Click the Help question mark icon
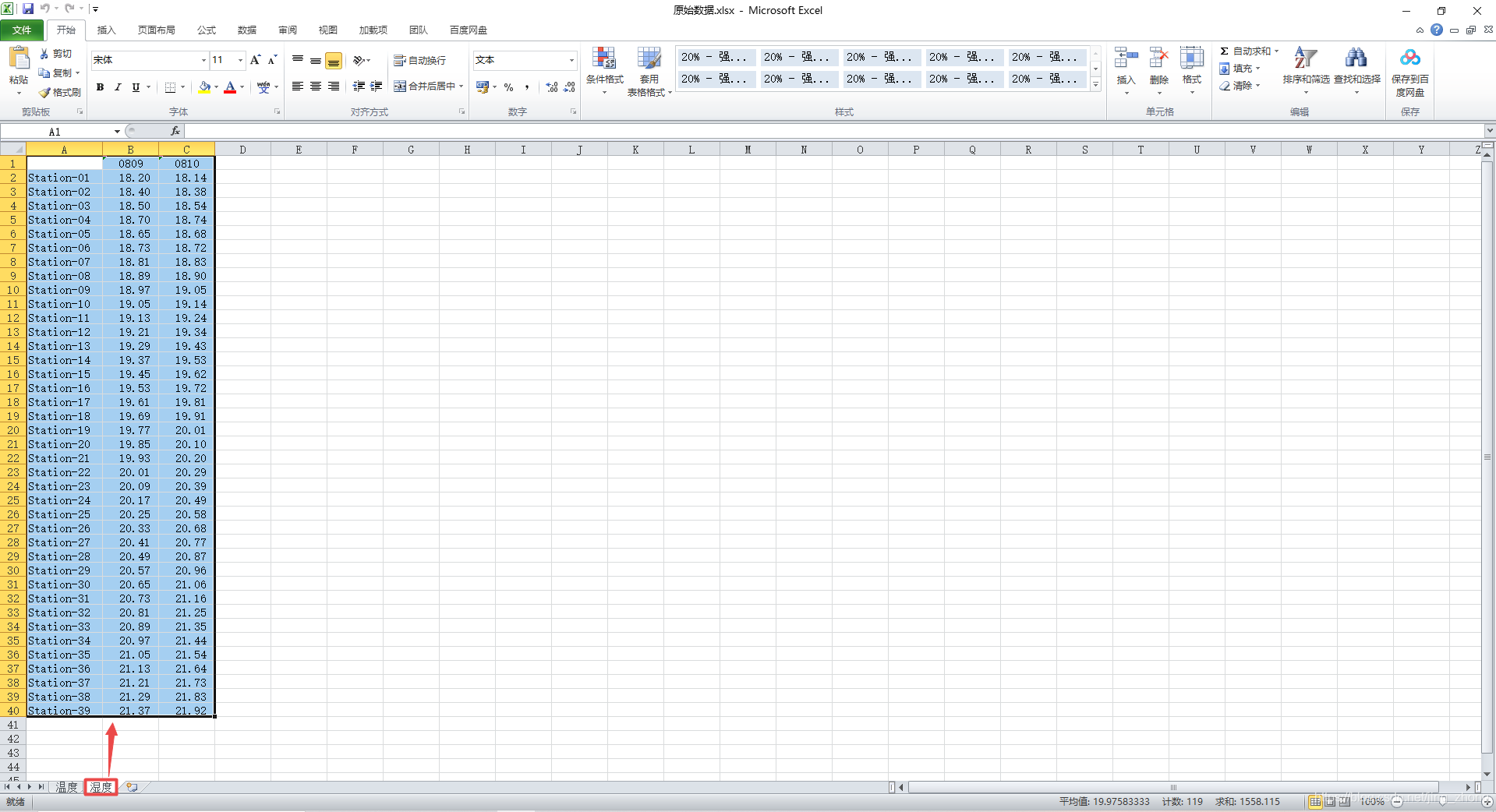This screenshot has height=812, width=1496. [1437, 30]
